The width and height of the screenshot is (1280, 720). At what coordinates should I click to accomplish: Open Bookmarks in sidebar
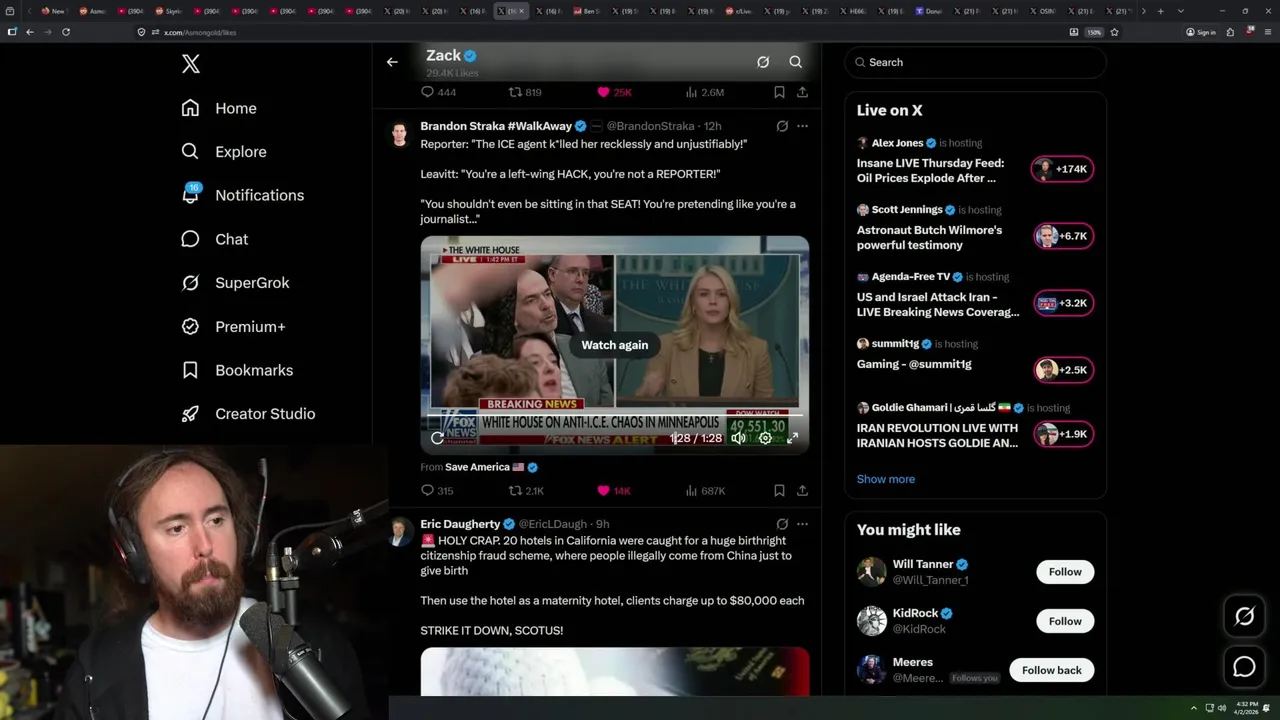237,370
